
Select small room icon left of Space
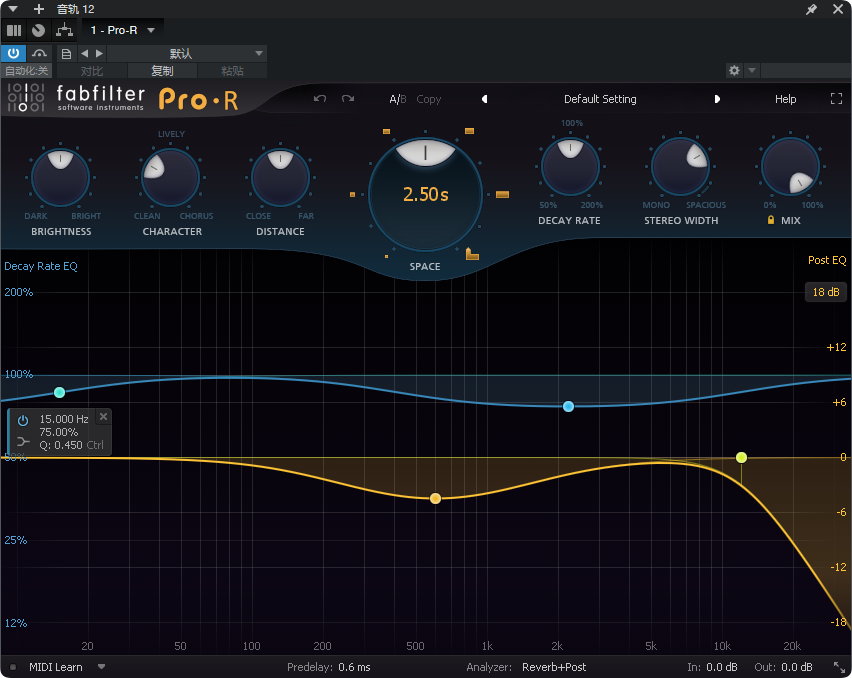(352, 194)
